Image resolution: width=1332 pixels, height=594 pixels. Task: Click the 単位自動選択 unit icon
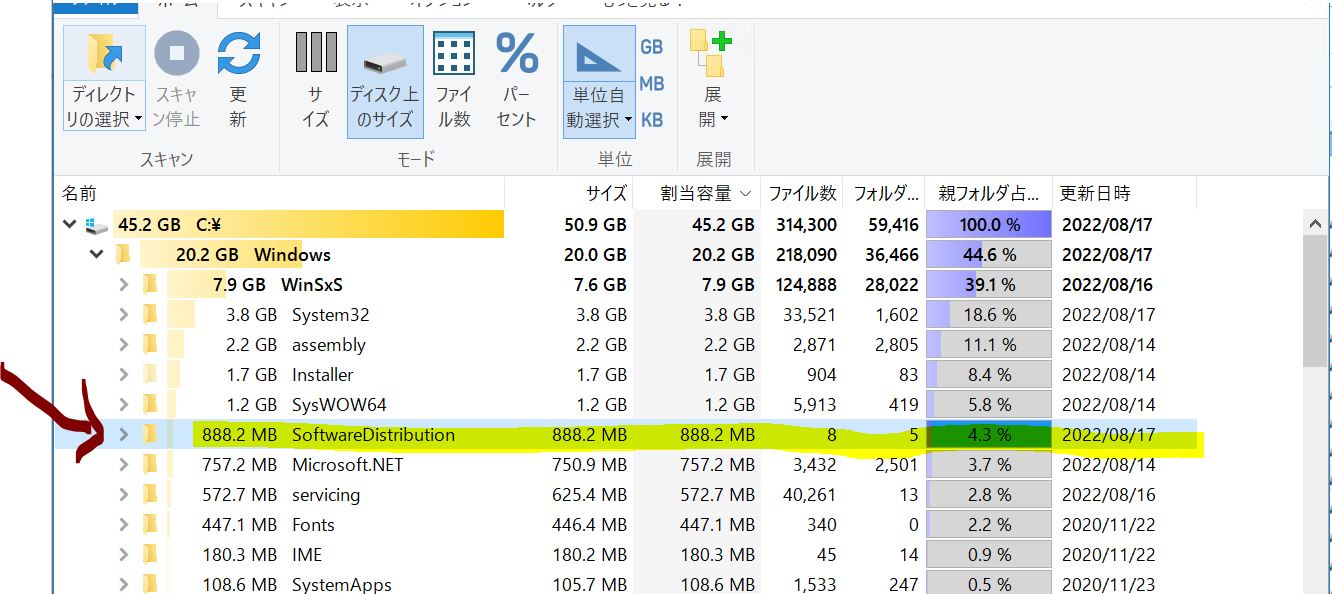coord(599,56)
